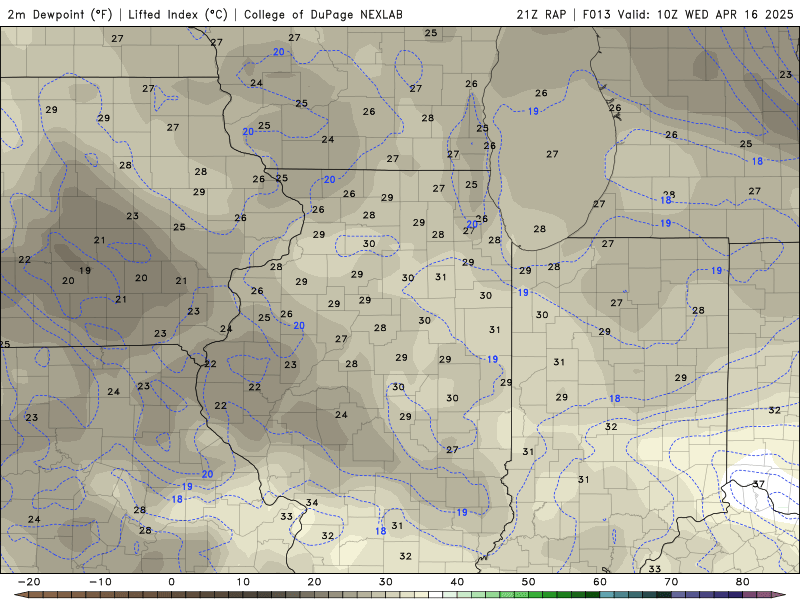Click the "80" color scale label
Viewport: 800px width, 600px height.
(743, 582)
